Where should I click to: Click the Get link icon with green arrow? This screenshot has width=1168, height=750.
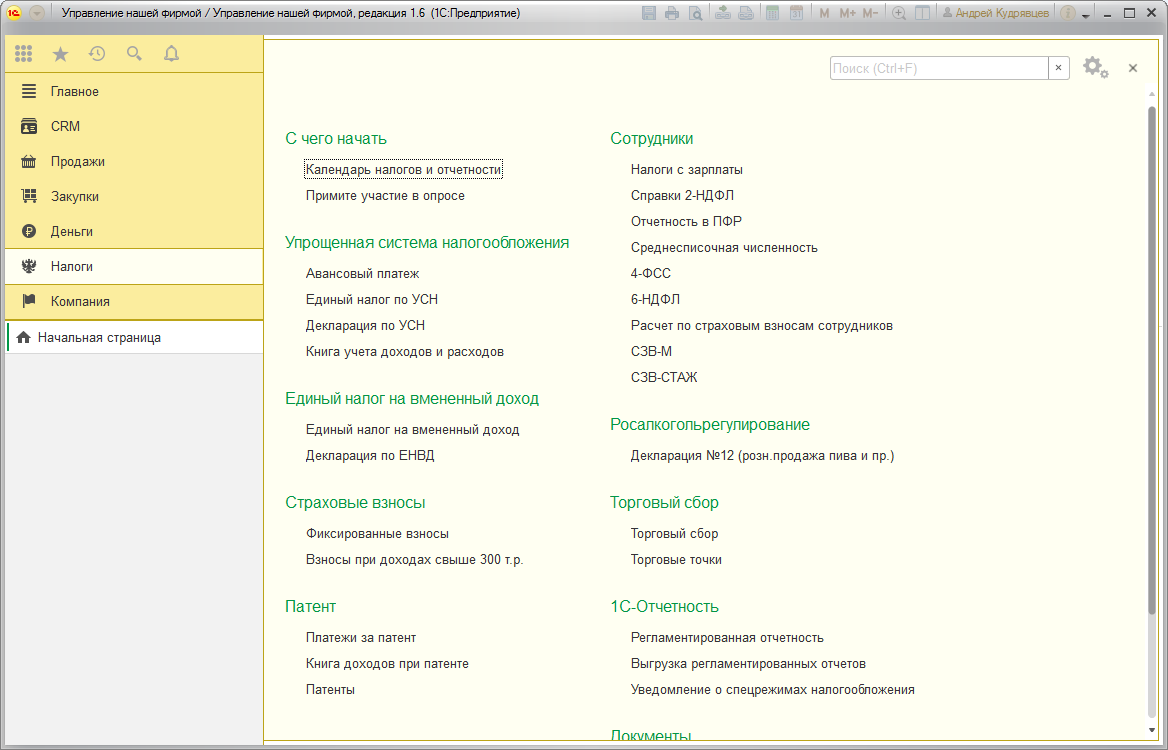723,13
